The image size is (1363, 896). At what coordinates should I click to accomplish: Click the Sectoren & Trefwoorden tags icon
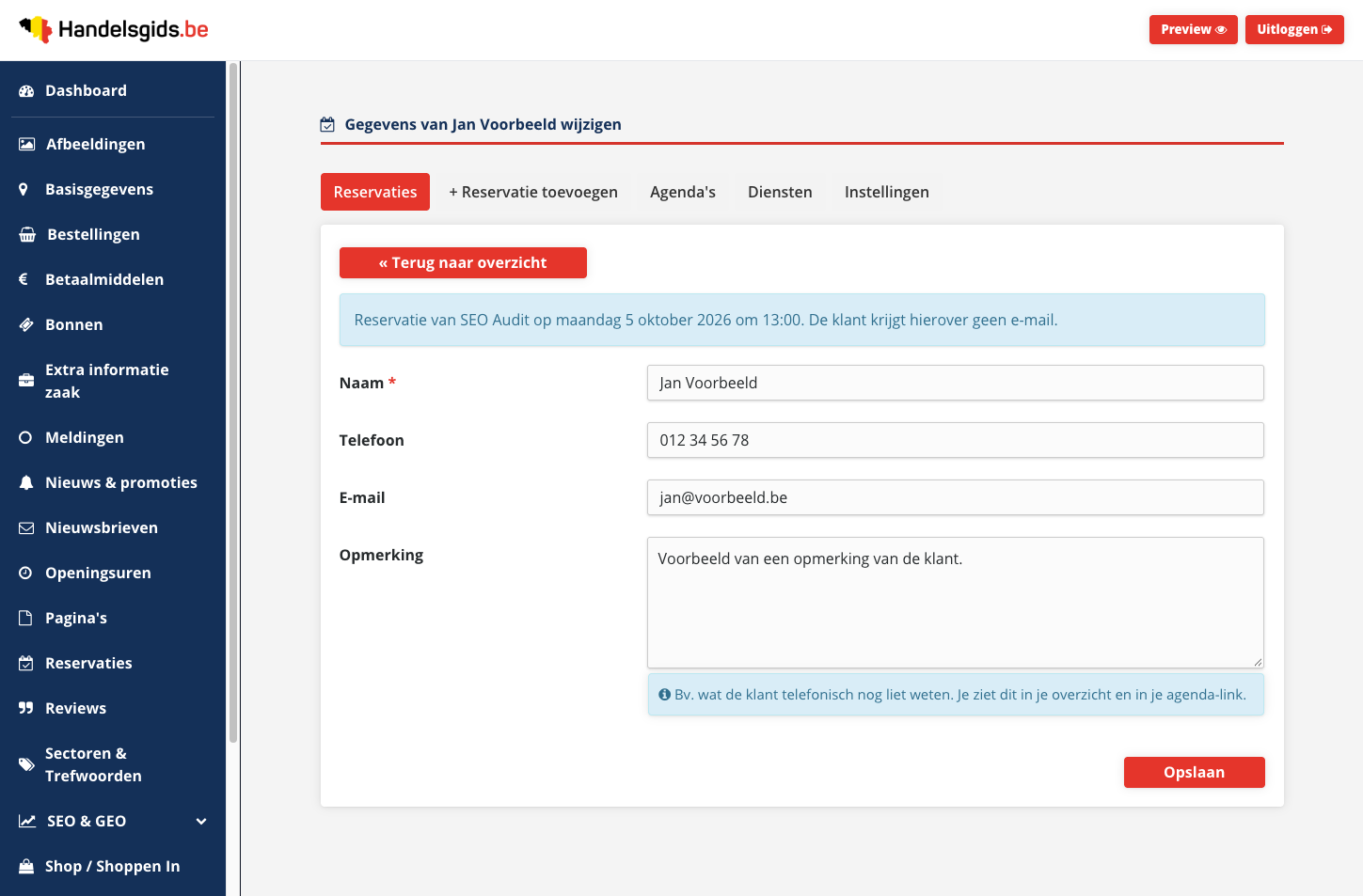tap(27, 764)
